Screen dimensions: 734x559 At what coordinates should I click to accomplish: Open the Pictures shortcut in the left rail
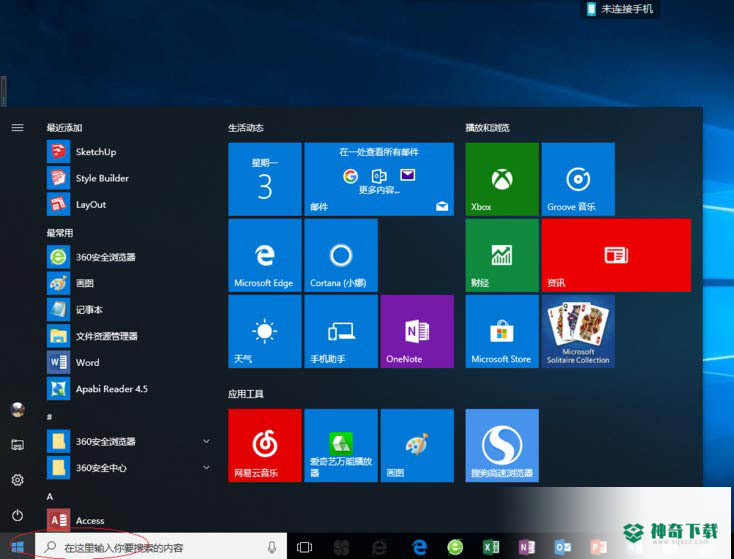pos(17,445)
